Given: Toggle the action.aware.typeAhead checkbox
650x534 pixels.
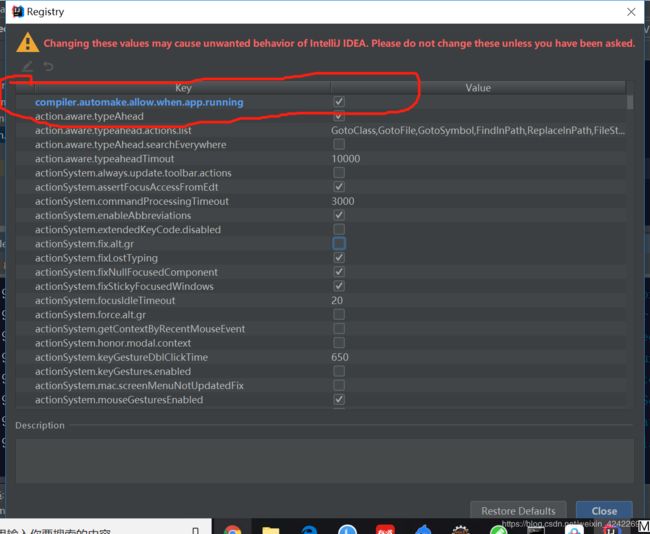Looking at the screenshot, I should click(x=339, y=116).
